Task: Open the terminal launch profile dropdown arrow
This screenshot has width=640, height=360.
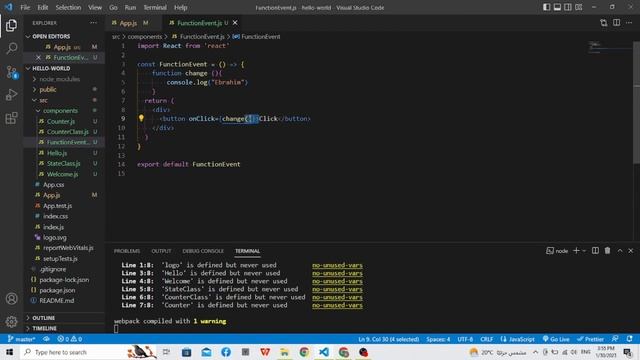Action: click(584, 251)
